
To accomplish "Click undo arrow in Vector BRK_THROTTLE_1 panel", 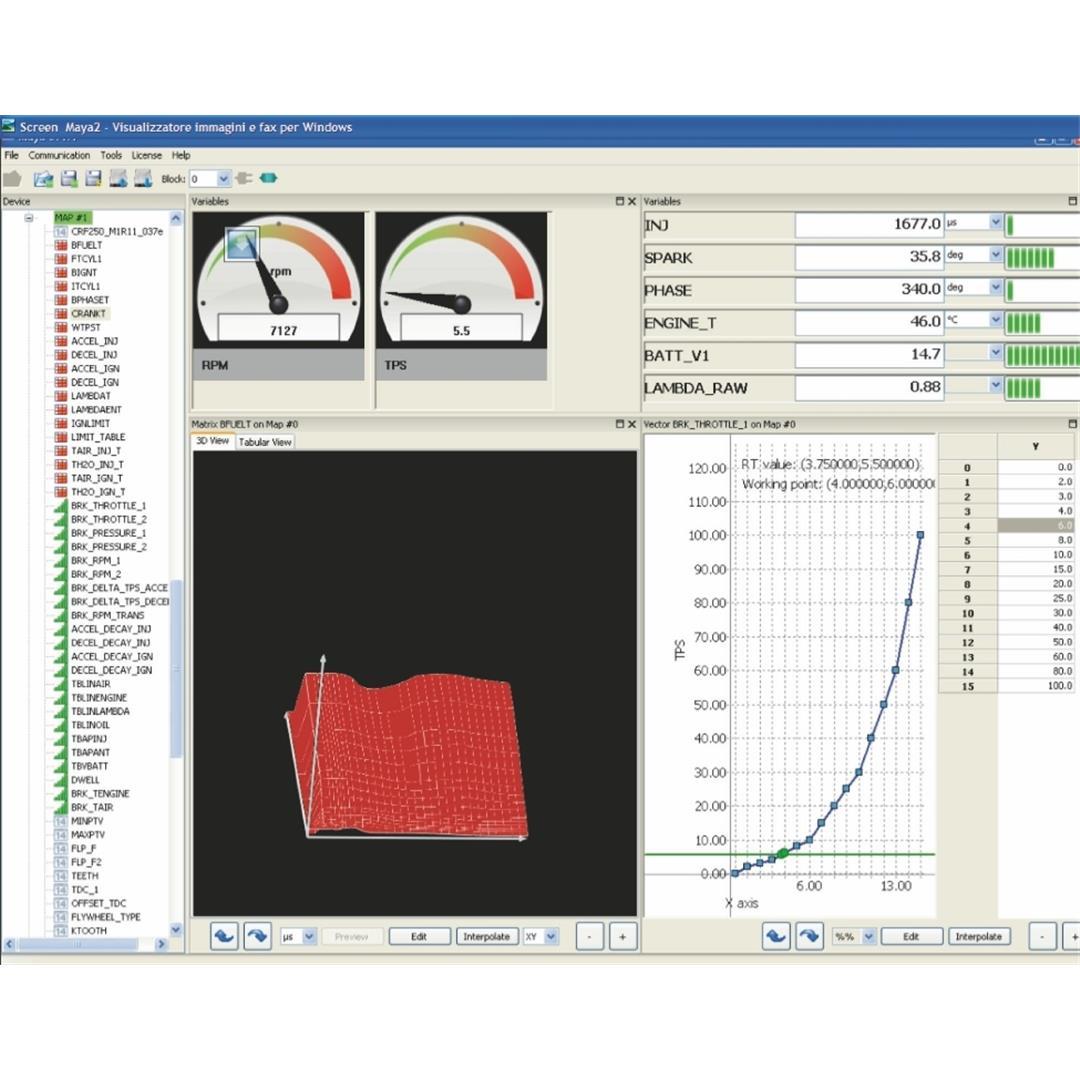I will (x=776, y=937).
